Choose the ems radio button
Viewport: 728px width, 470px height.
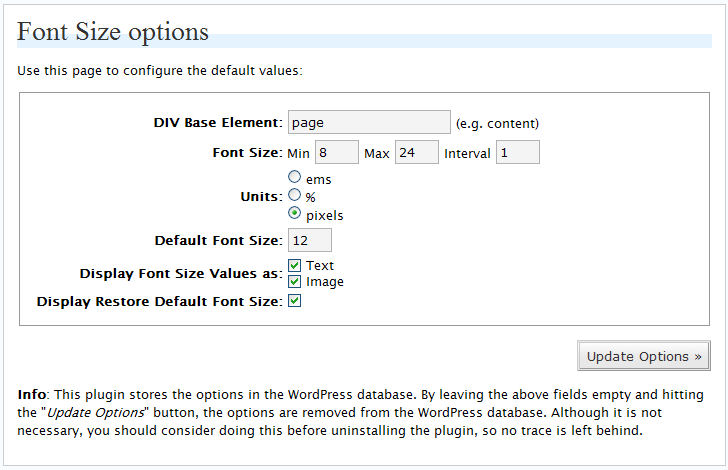(x=294, y=177)
